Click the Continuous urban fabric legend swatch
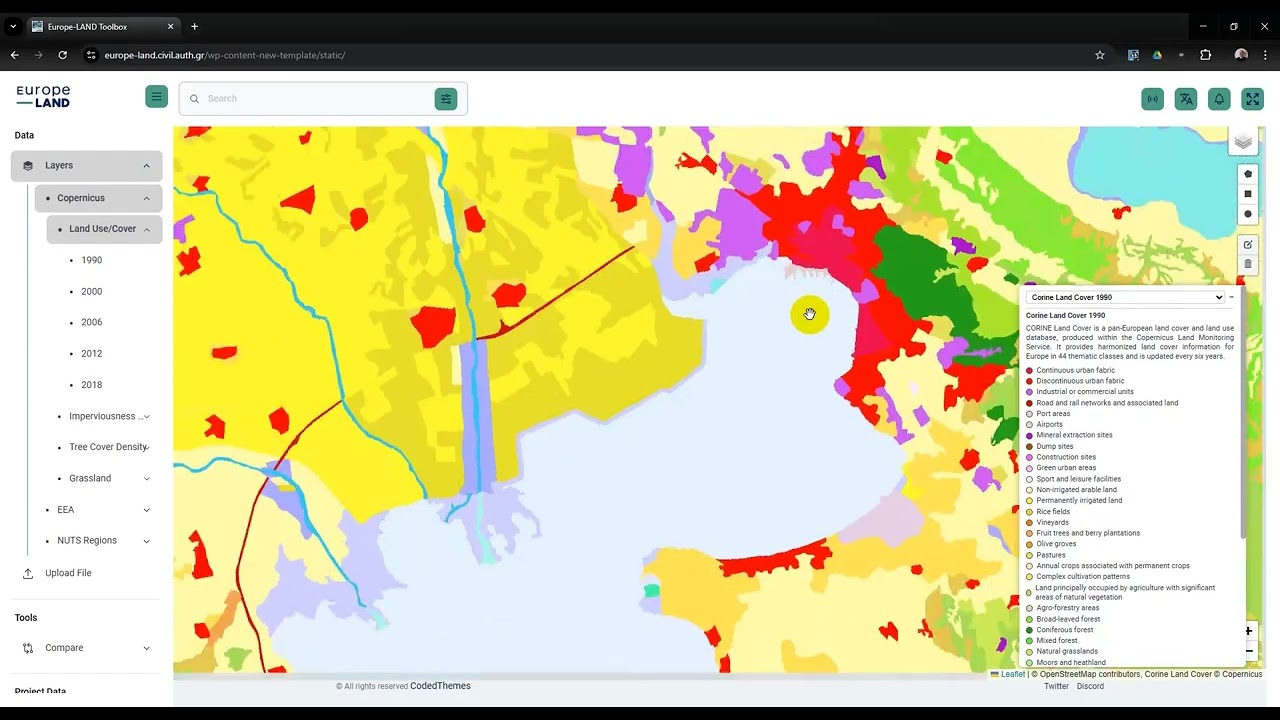 [1029, 370]
